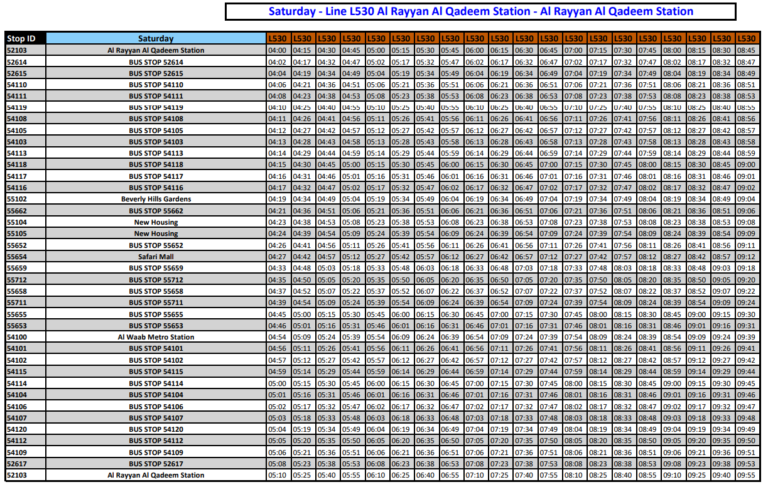Click stop ID 55654 cell
The width and height of the screenshot is (768, 487).
click(x=18, y=256)
